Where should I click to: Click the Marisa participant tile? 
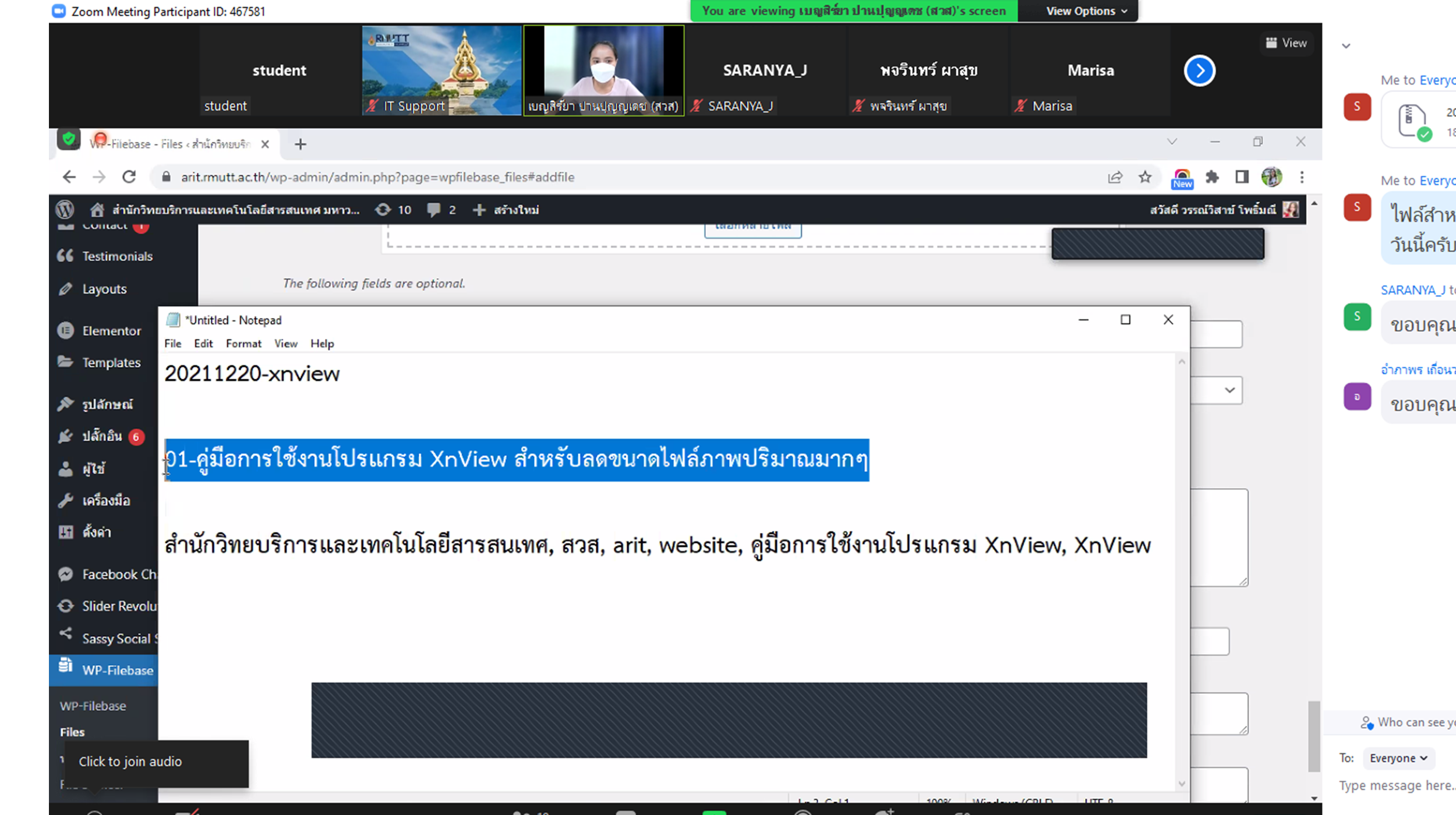[x=1090, y=70]
